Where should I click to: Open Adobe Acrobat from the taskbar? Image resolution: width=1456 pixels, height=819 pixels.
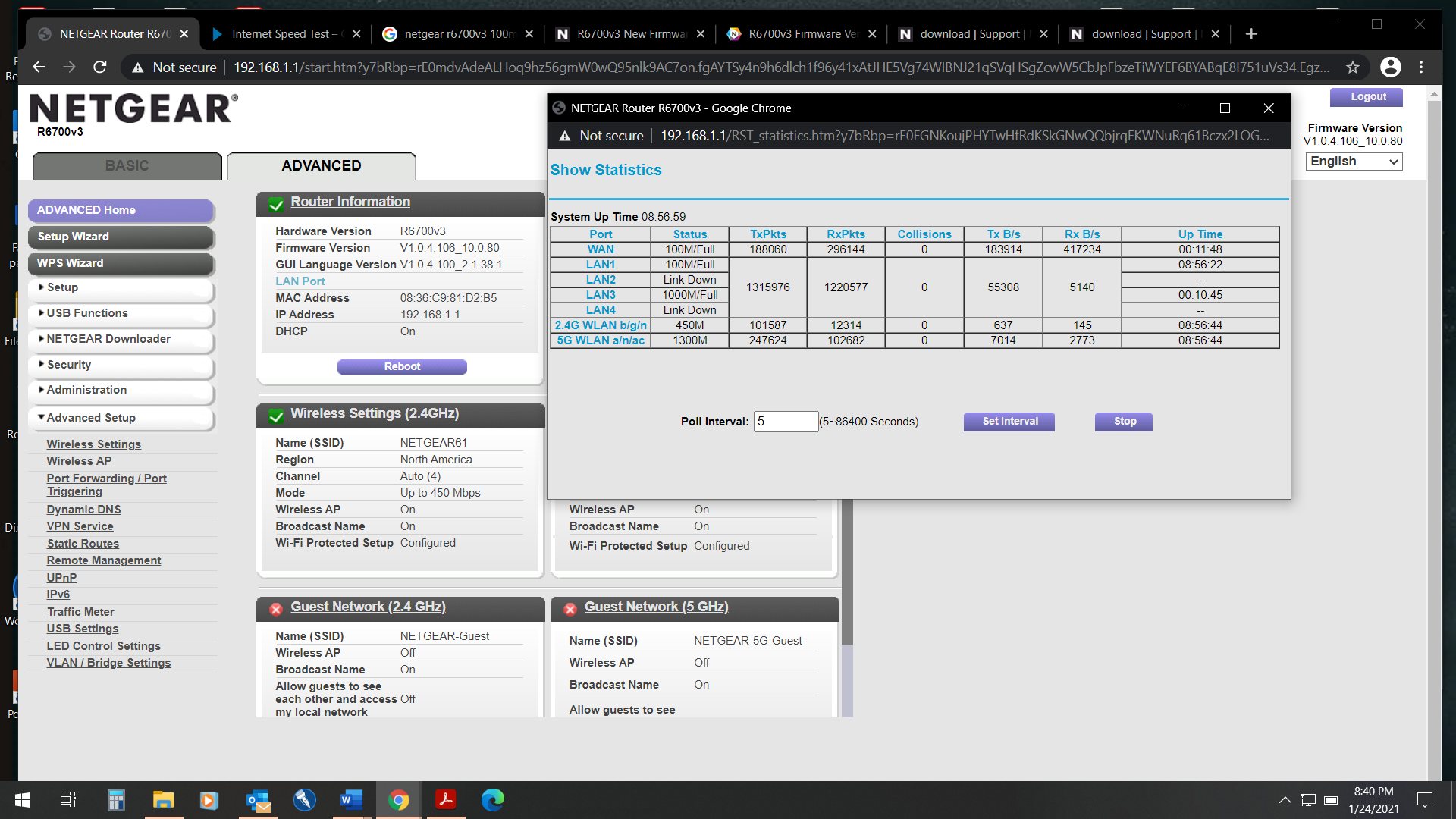446,799
